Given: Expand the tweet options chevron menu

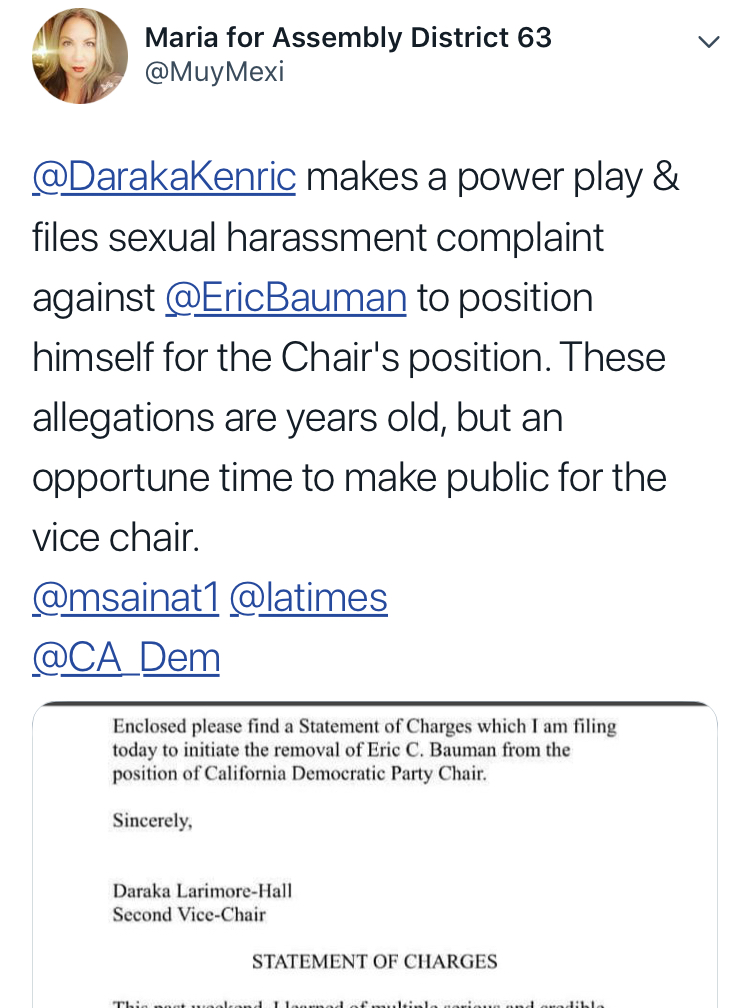Looking at the screenshot, I should click(708, 42).
